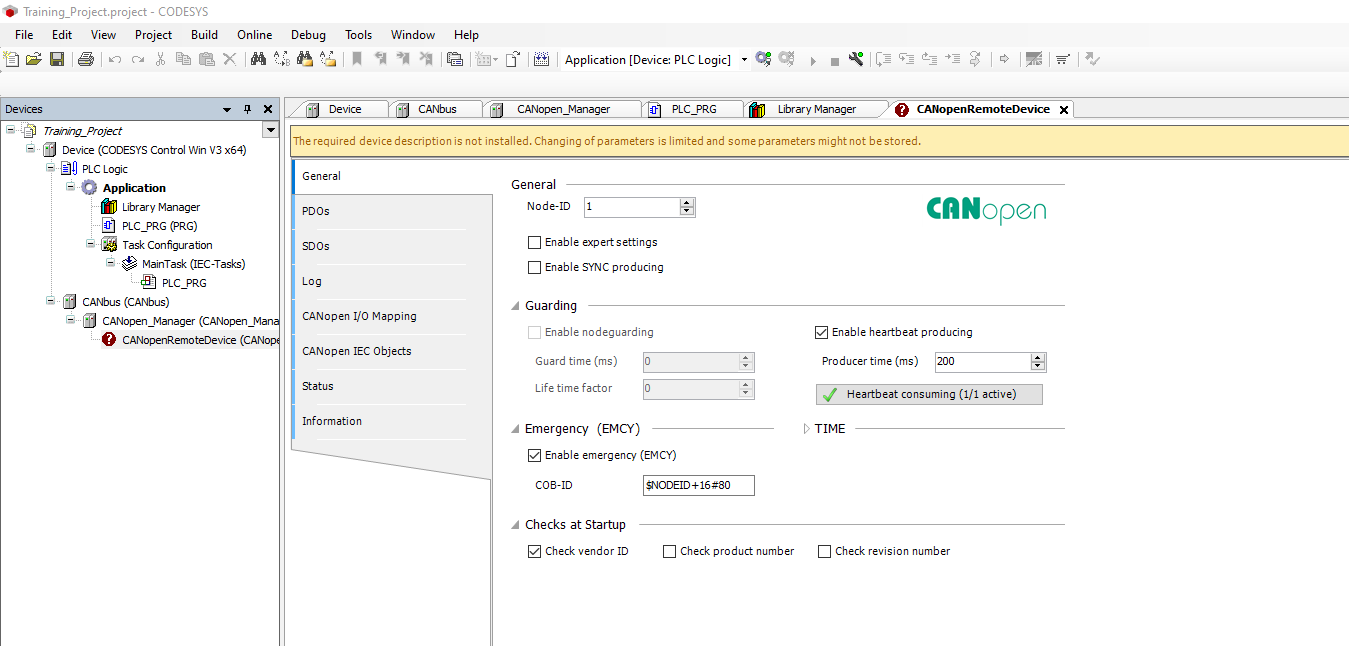Enable expert settings checkbox
This screenshot has width=1349, height=646.
(x=534, y=242)
